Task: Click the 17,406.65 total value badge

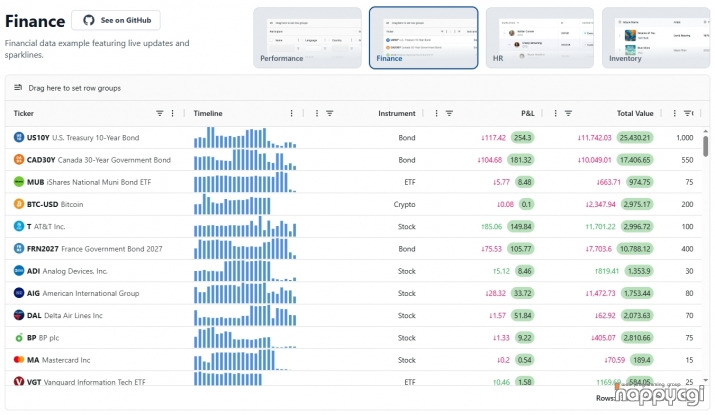Action: (635, 160)
